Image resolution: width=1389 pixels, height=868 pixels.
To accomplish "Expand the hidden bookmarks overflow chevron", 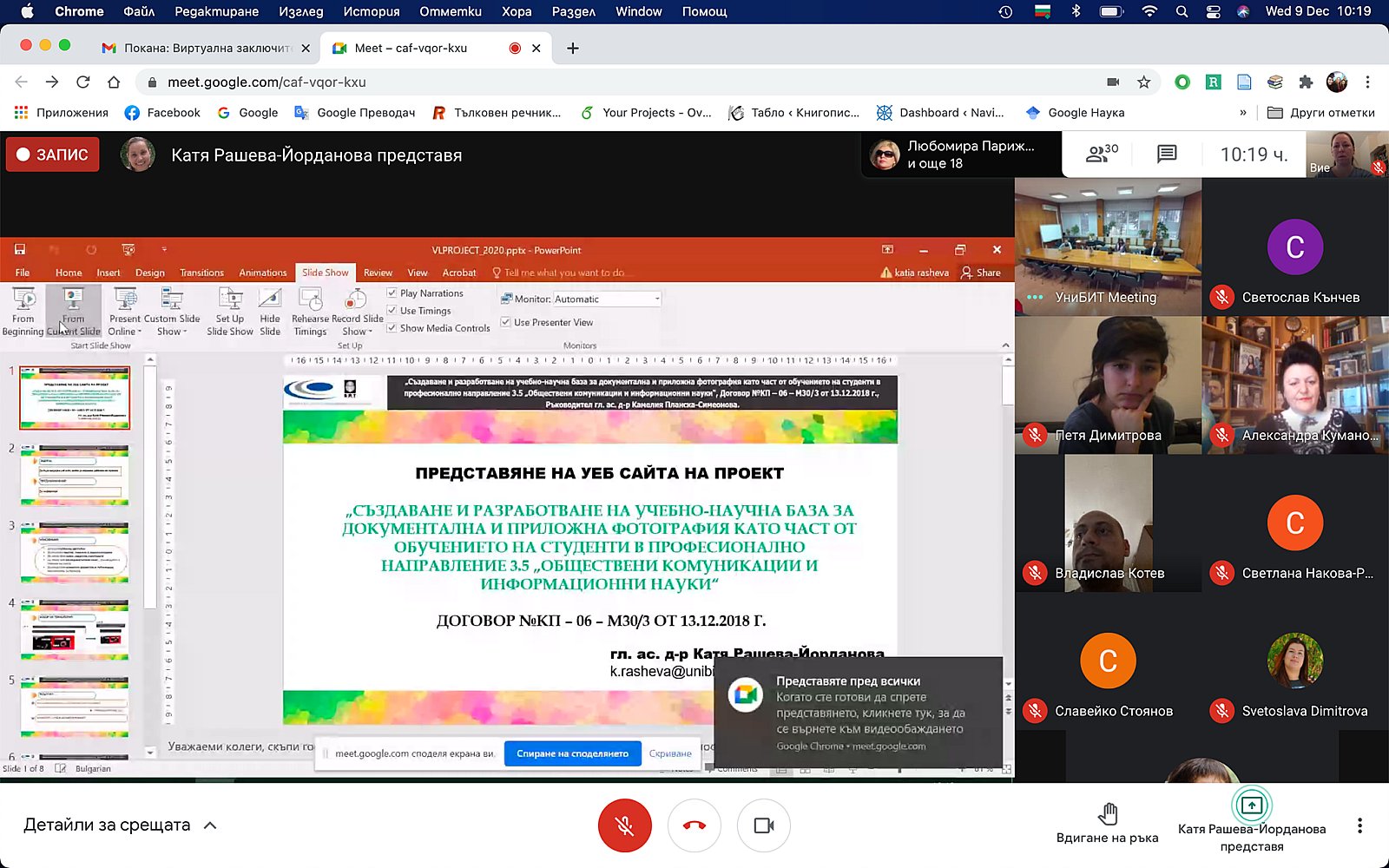I will (x=1243, y=113).
